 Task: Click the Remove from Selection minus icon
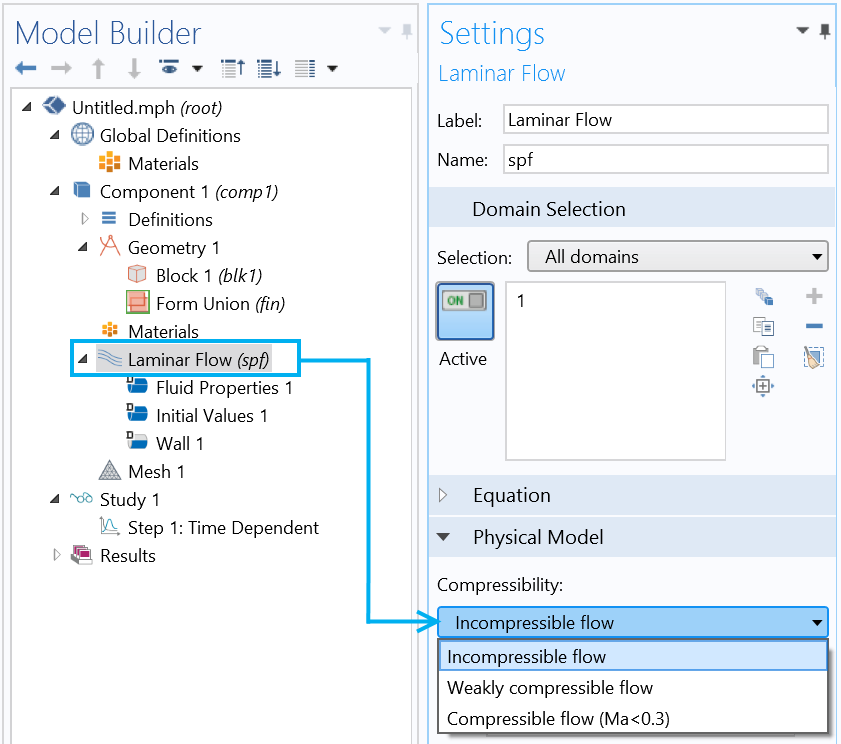pos(814,326)
